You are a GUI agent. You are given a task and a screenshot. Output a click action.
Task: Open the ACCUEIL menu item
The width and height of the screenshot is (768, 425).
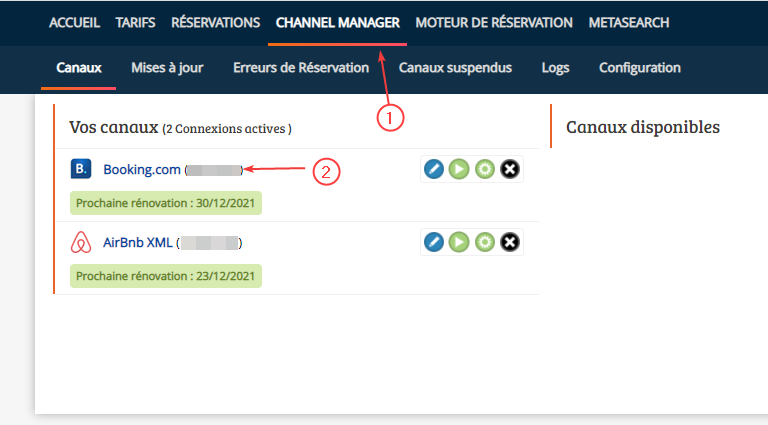[x=75, y=22]
